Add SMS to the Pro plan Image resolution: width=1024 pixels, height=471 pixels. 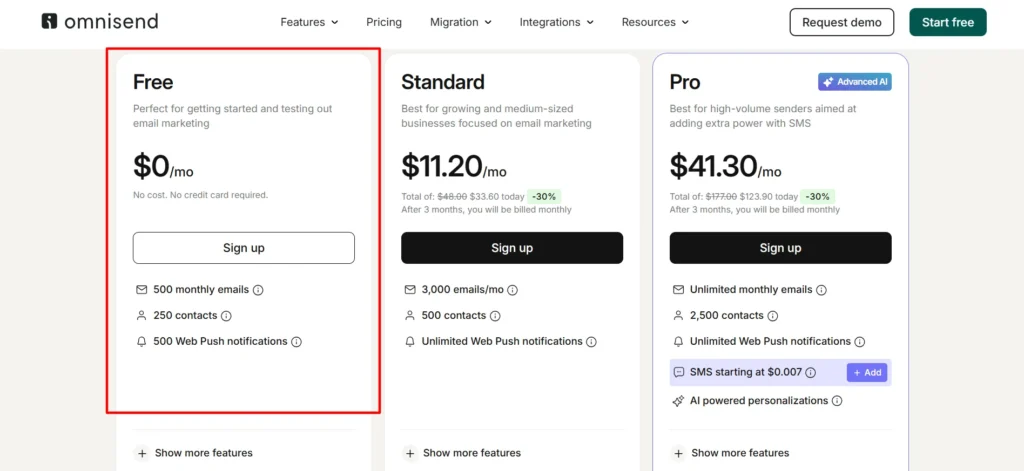[x=867, y=373]
